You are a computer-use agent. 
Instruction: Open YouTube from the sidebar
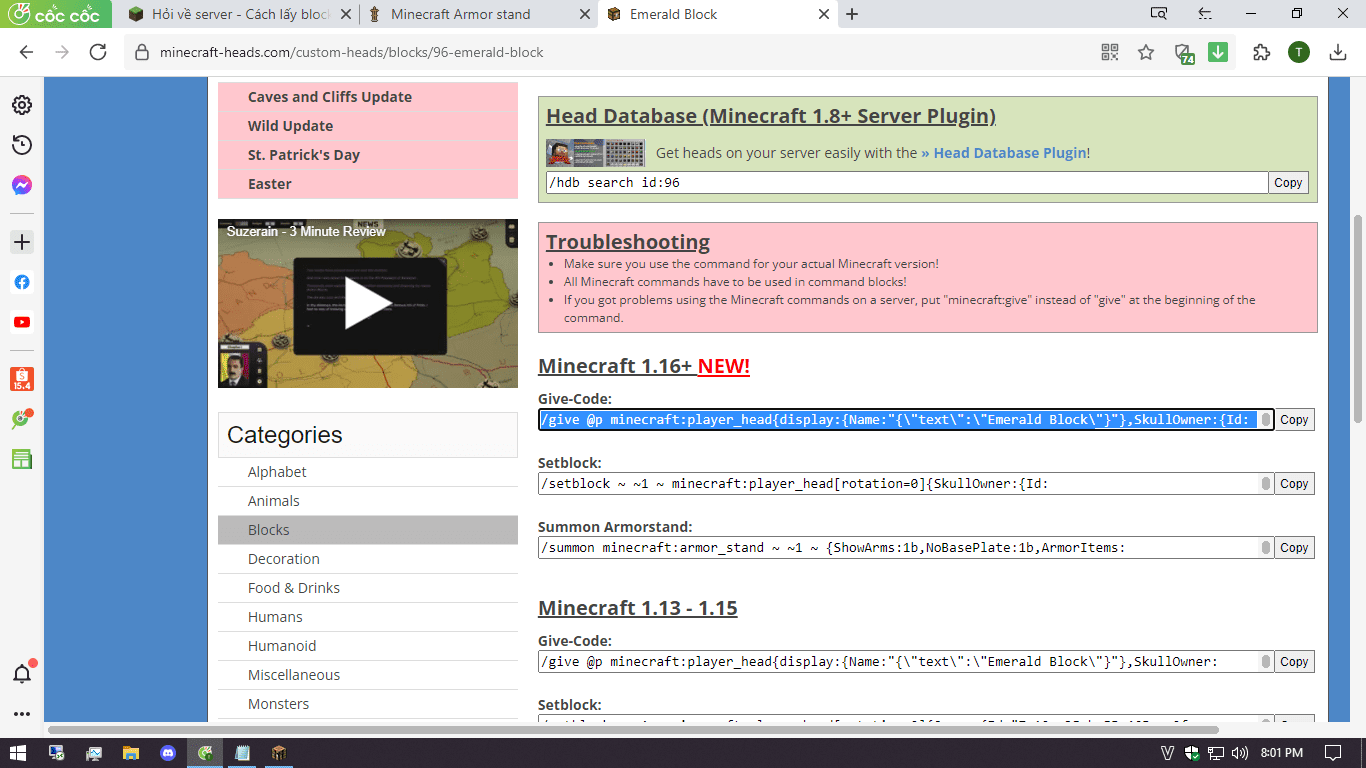pyautogui.click(x=22, y=322)
